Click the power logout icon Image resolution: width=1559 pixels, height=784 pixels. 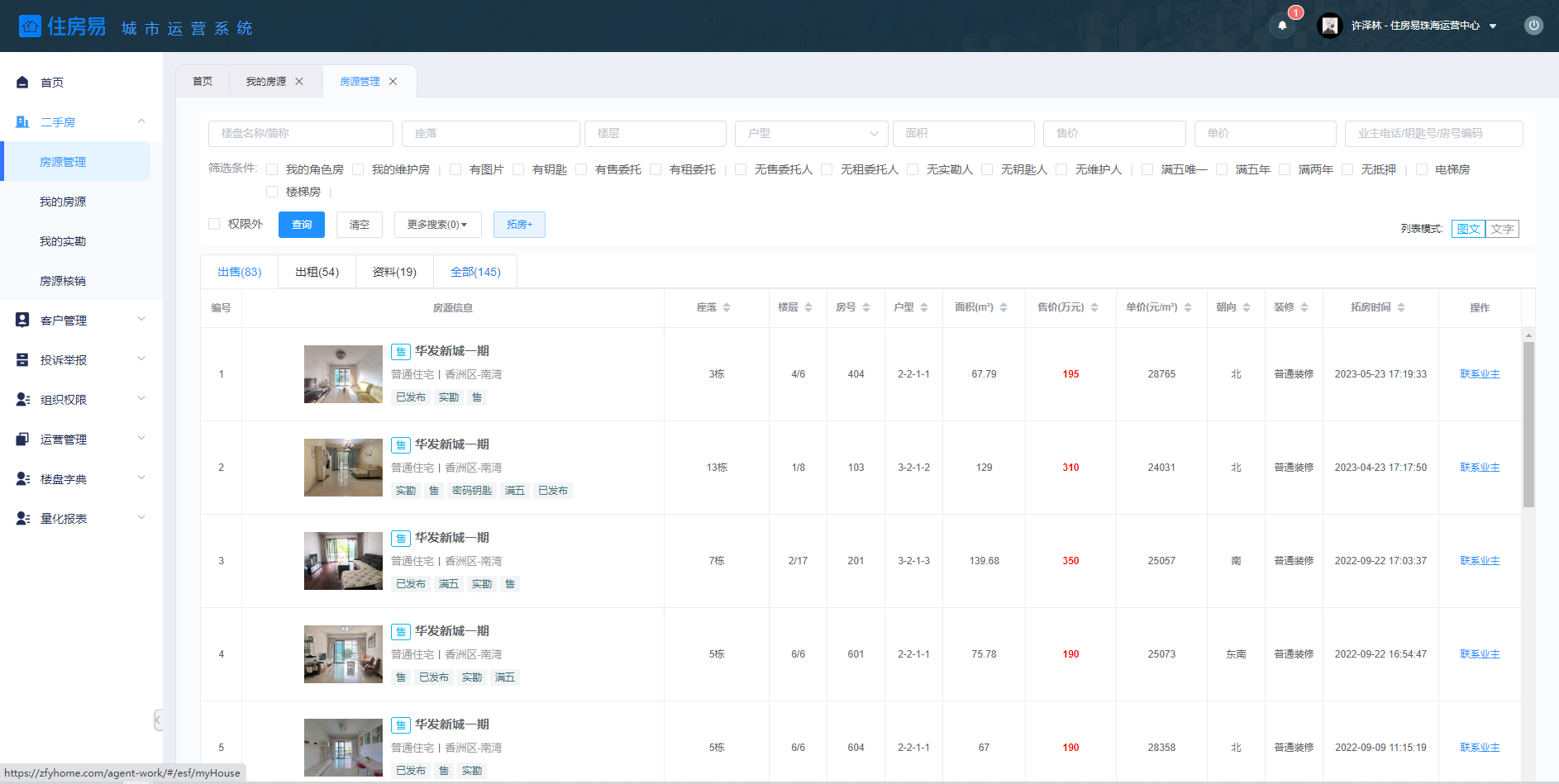coord(1533,26)
